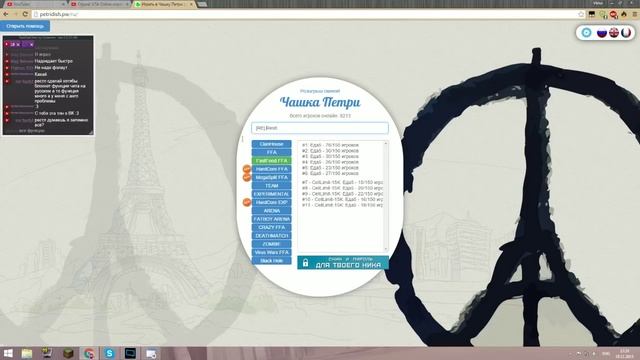The width and height of the screenshot is (640, 360).
Task: Select the Black Hole mode
Action: (x=271, y=260)
